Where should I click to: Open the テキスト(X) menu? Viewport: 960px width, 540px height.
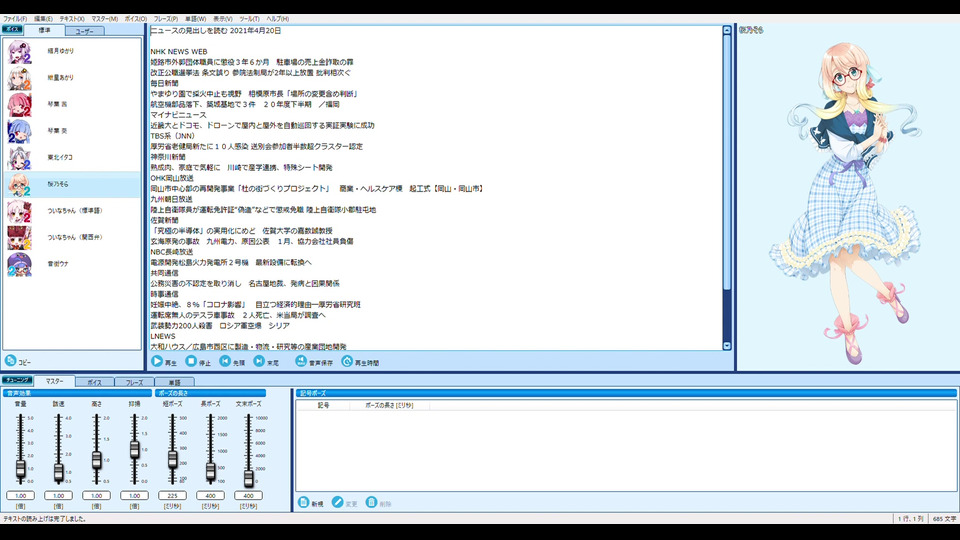72,19
